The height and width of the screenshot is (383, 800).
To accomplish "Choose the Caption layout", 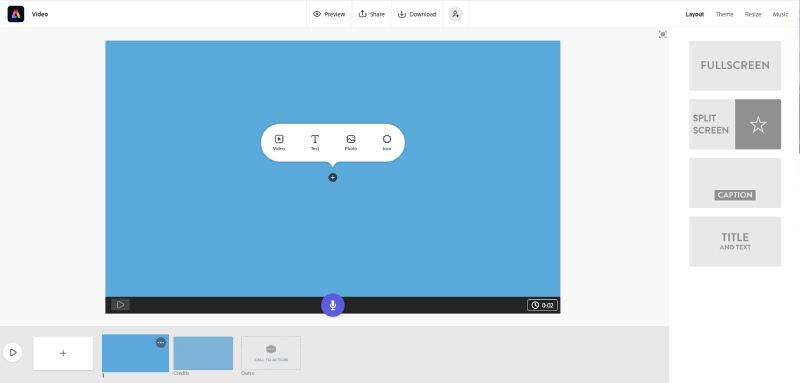I will pos(735,183).
